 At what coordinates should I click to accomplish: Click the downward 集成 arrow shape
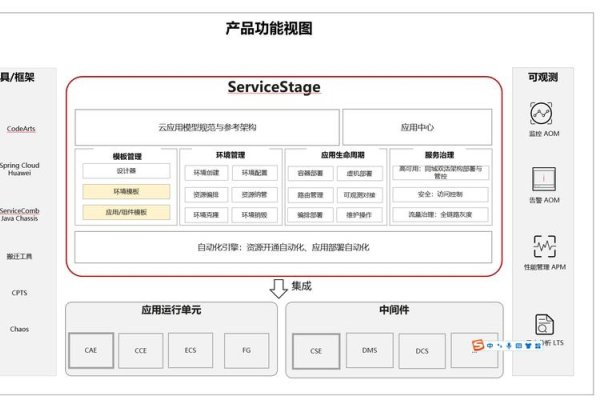[279, 288]
